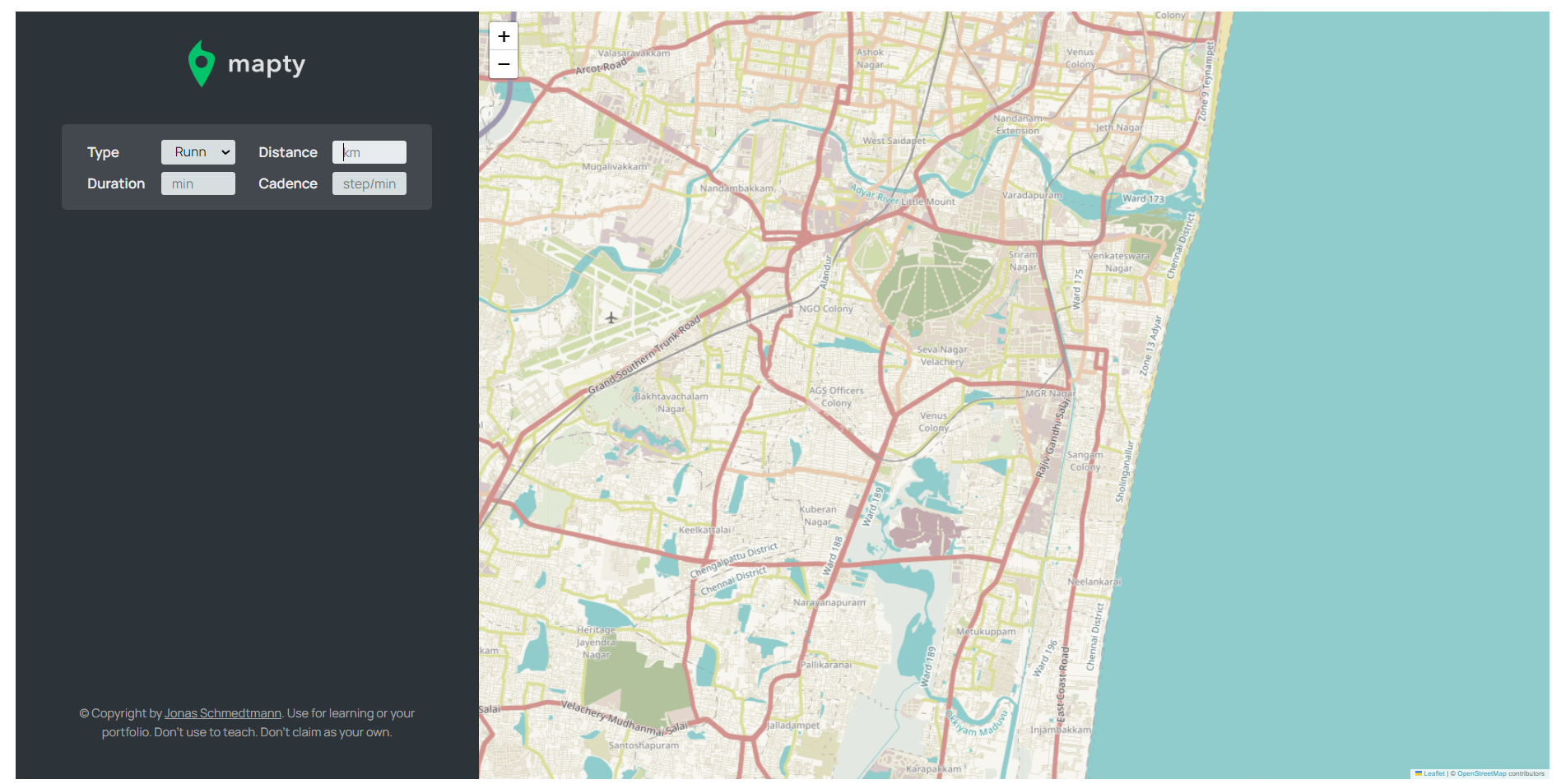This screenshot has width=1561, height=784.
Task: Click Ward 173 label on the map
Action: 1144,198
